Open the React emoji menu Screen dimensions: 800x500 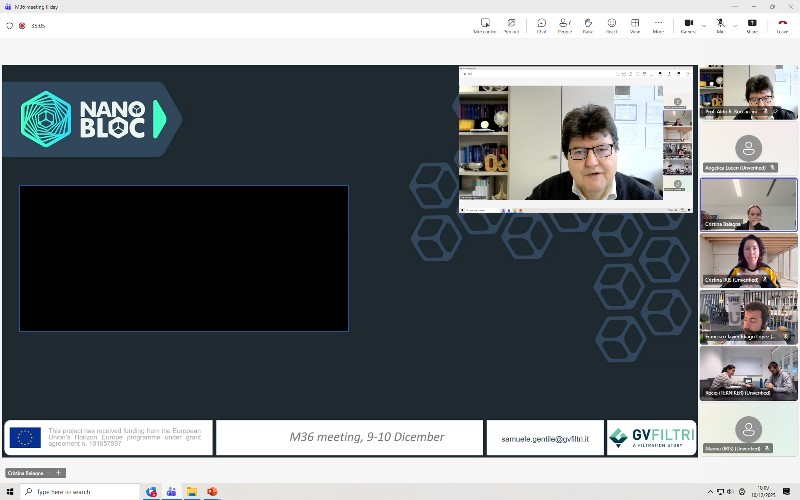[611, 25]
